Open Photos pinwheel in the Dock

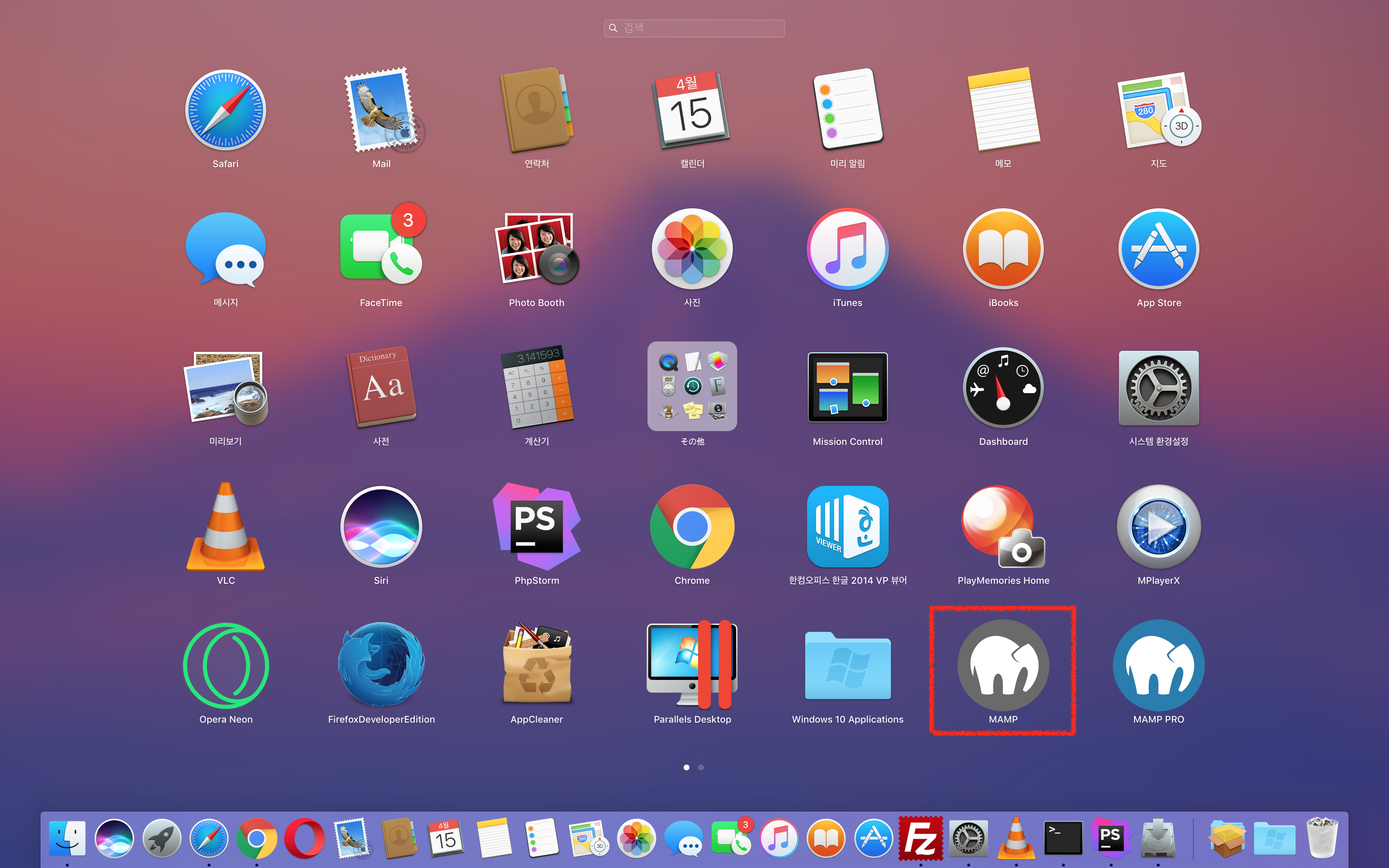coord(636,838)
